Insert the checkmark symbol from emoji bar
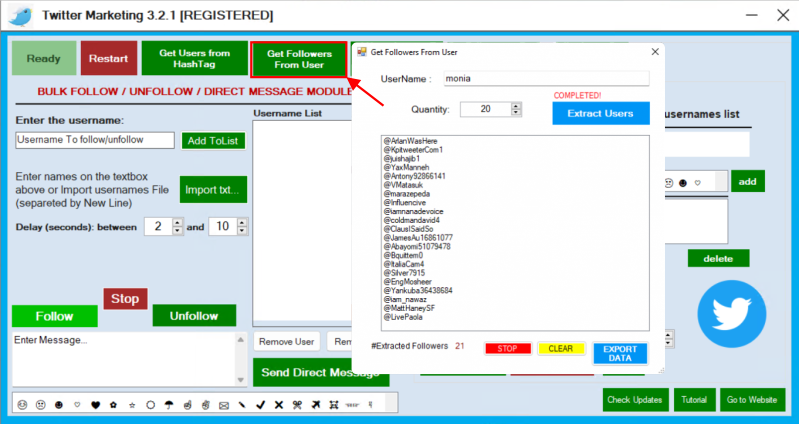 tap(258, 405)
